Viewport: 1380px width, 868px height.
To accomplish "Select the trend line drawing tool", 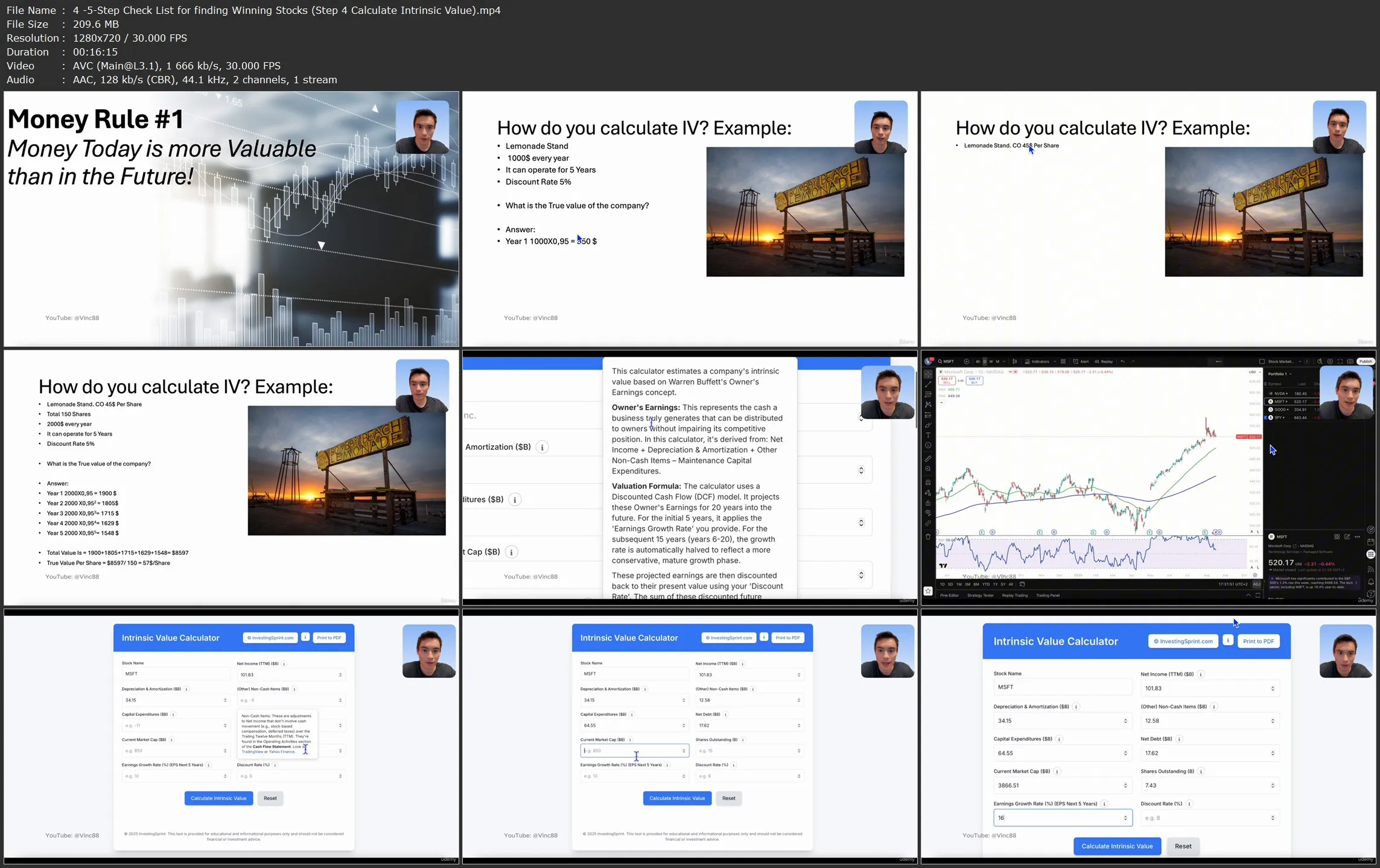I will click(x=928, y=384).
